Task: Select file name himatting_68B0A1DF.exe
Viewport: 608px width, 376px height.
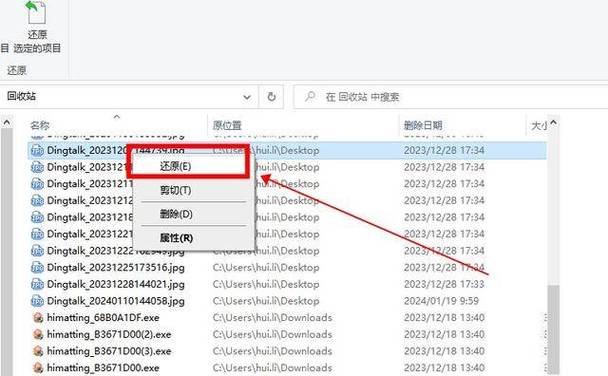Action: tap(103, 317)
